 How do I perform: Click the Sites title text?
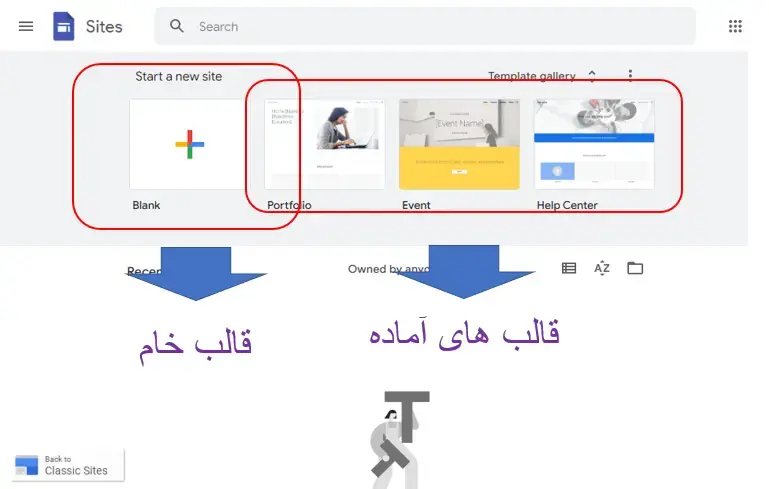(x=104, y=26)
